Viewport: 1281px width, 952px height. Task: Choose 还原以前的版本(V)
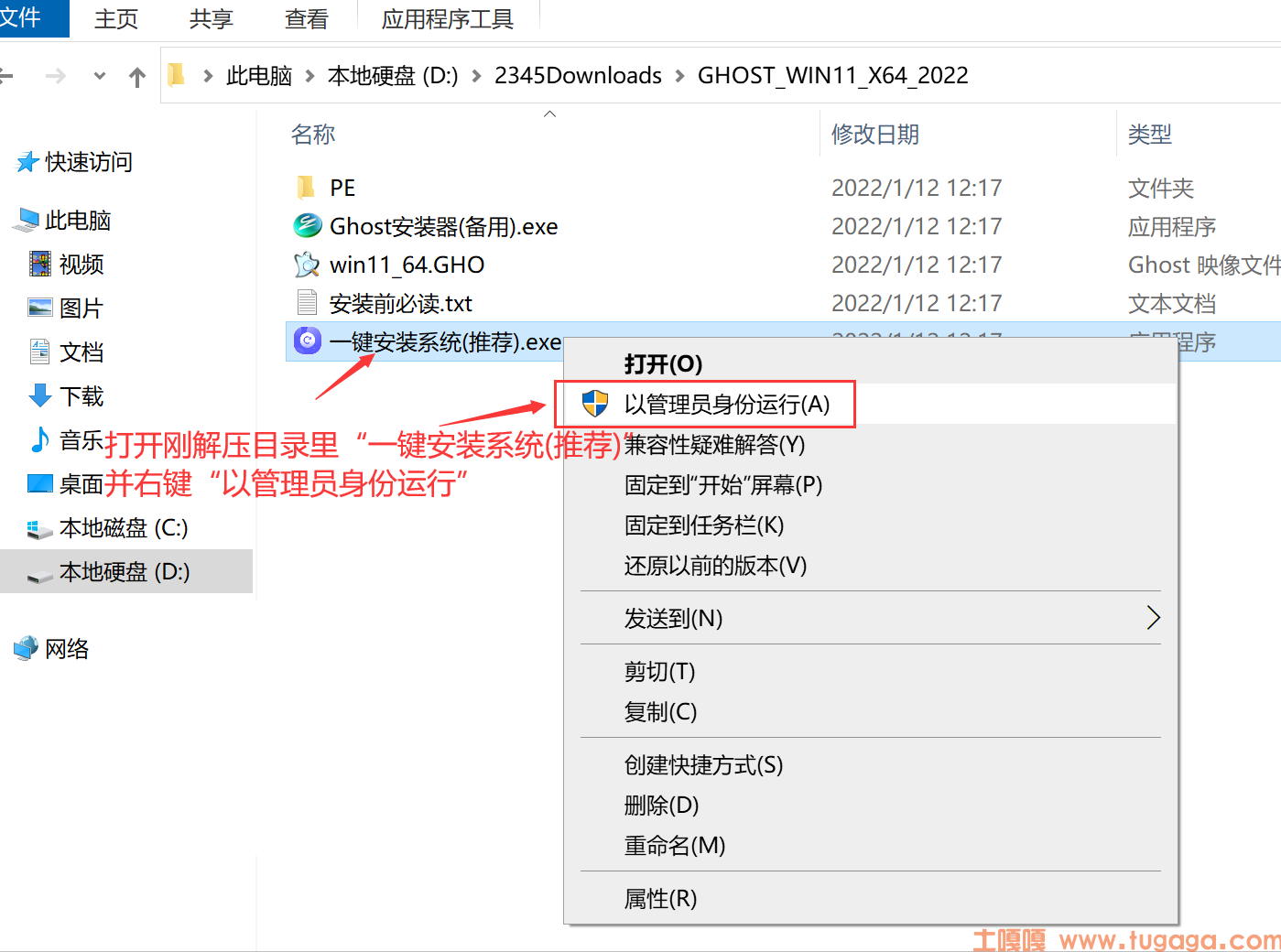[871, 565]
